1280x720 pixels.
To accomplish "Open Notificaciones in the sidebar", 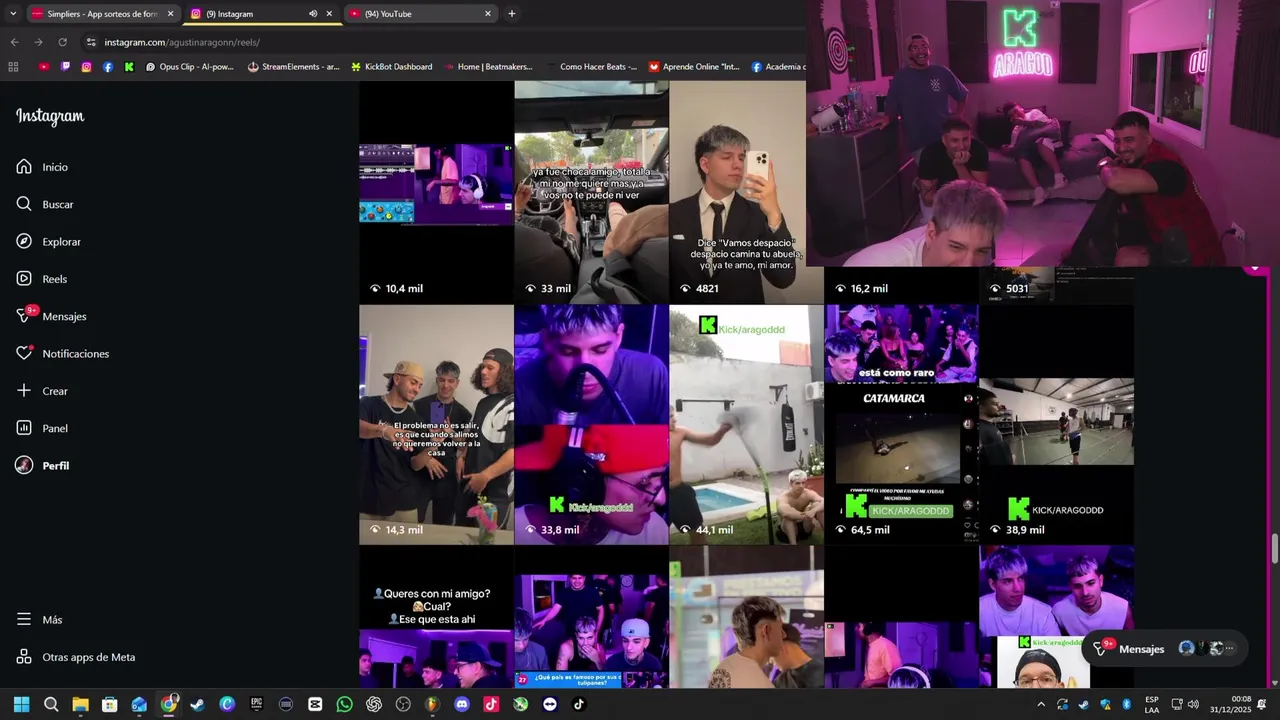I will point(62,354).
